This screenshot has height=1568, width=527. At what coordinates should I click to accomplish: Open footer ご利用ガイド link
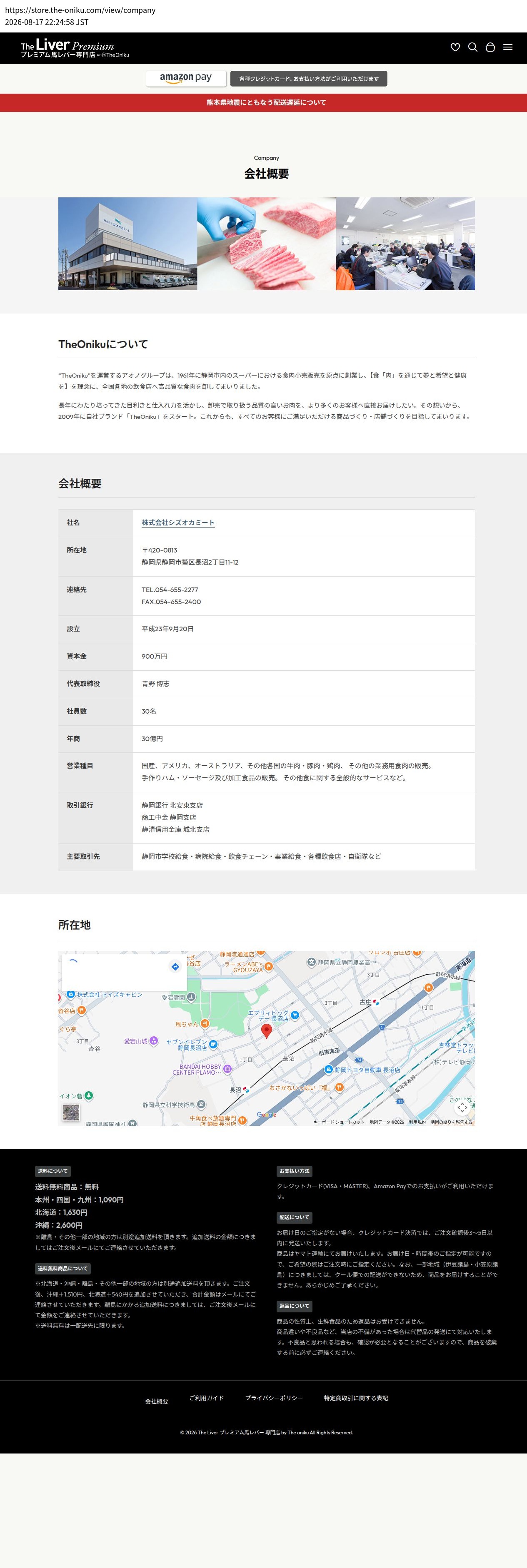pos(207,1398)
